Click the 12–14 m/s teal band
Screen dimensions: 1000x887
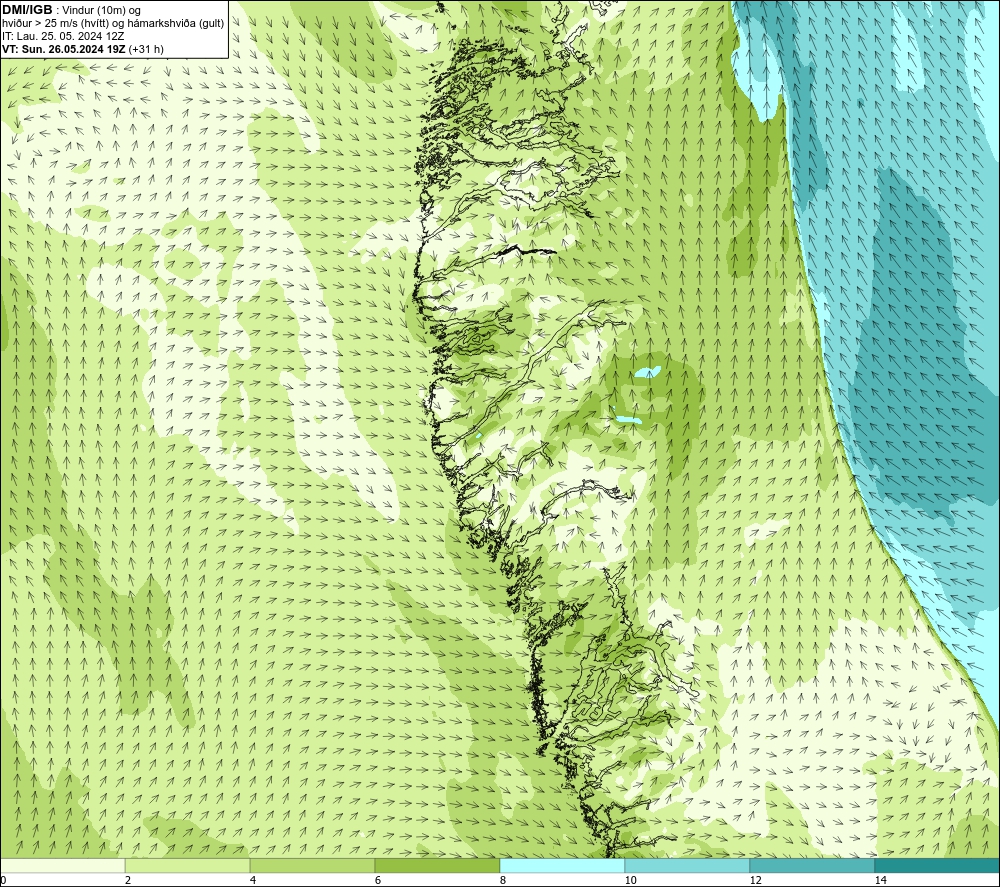coord(812,866)
